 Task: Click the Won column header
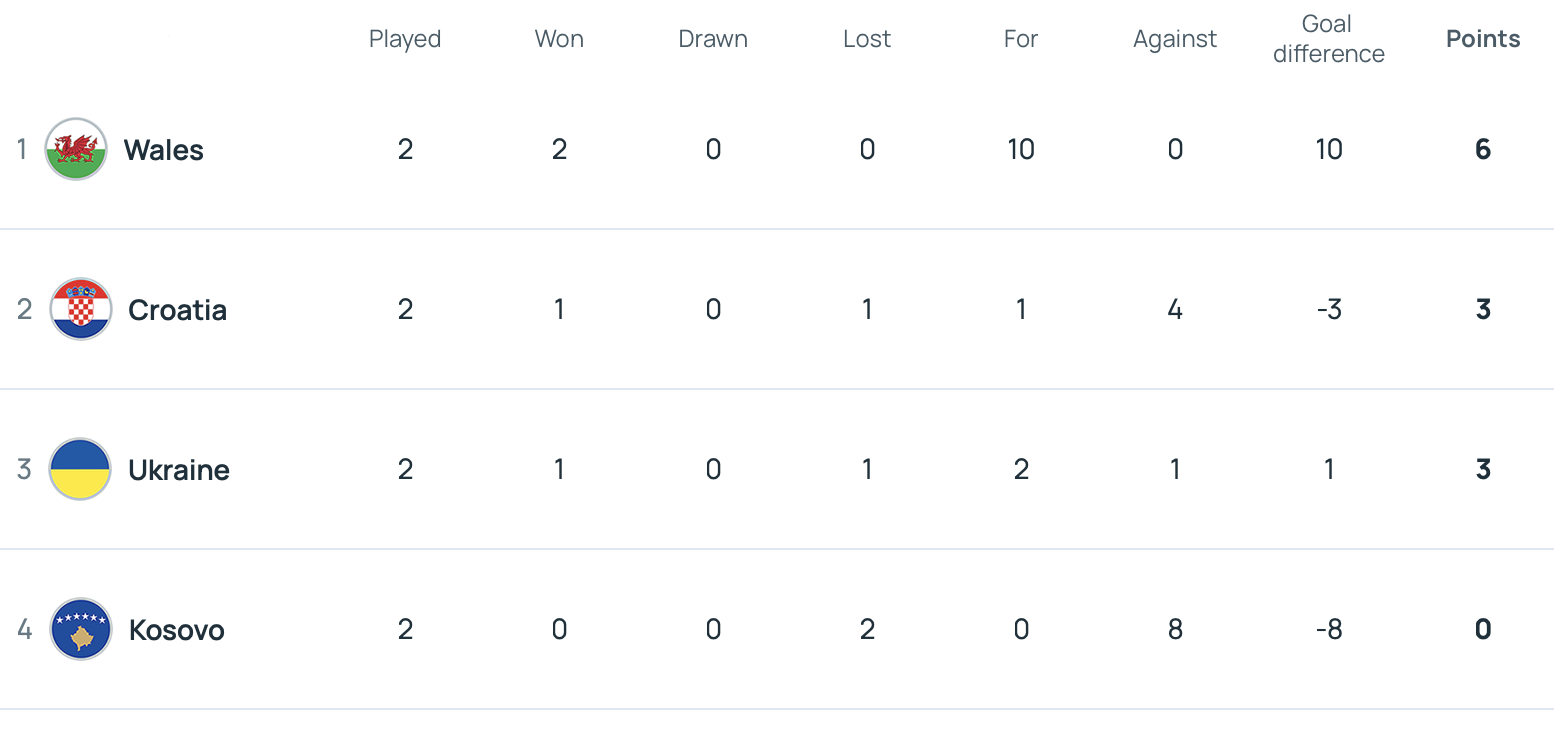click(559, 39)
